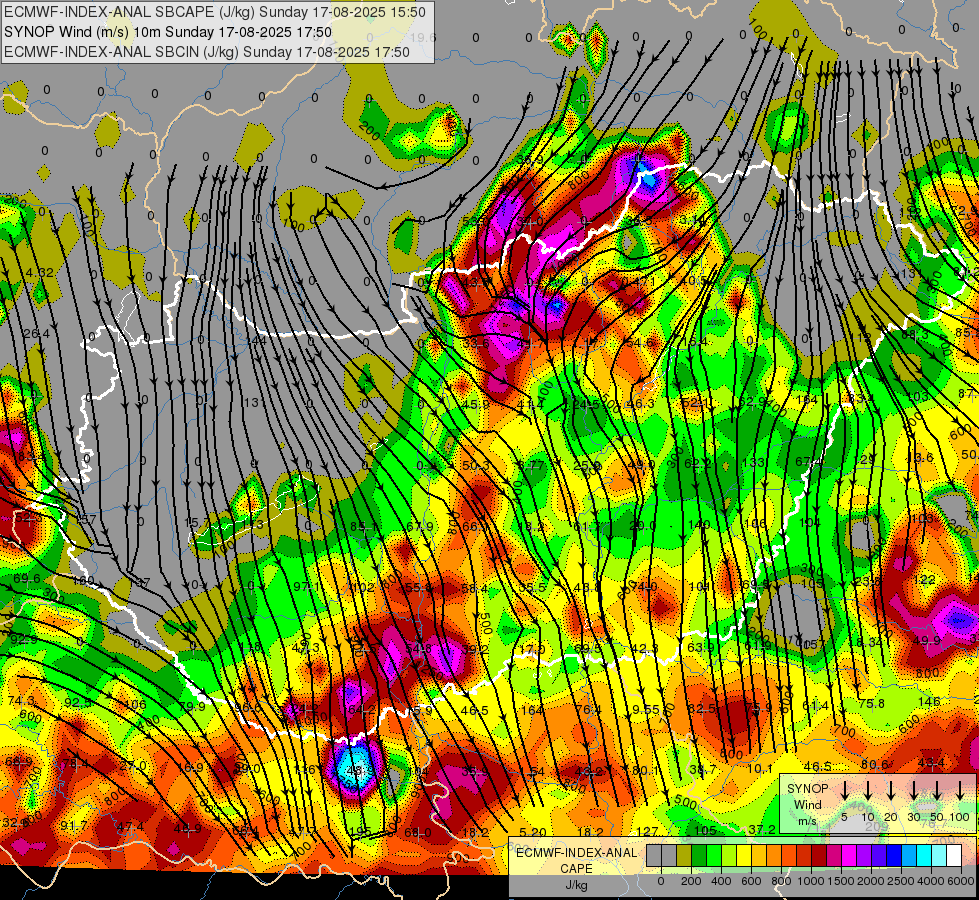Click the '2500' tick label on color bar
The width and height of the screenshot is (979, 900).
pos(901,881)
